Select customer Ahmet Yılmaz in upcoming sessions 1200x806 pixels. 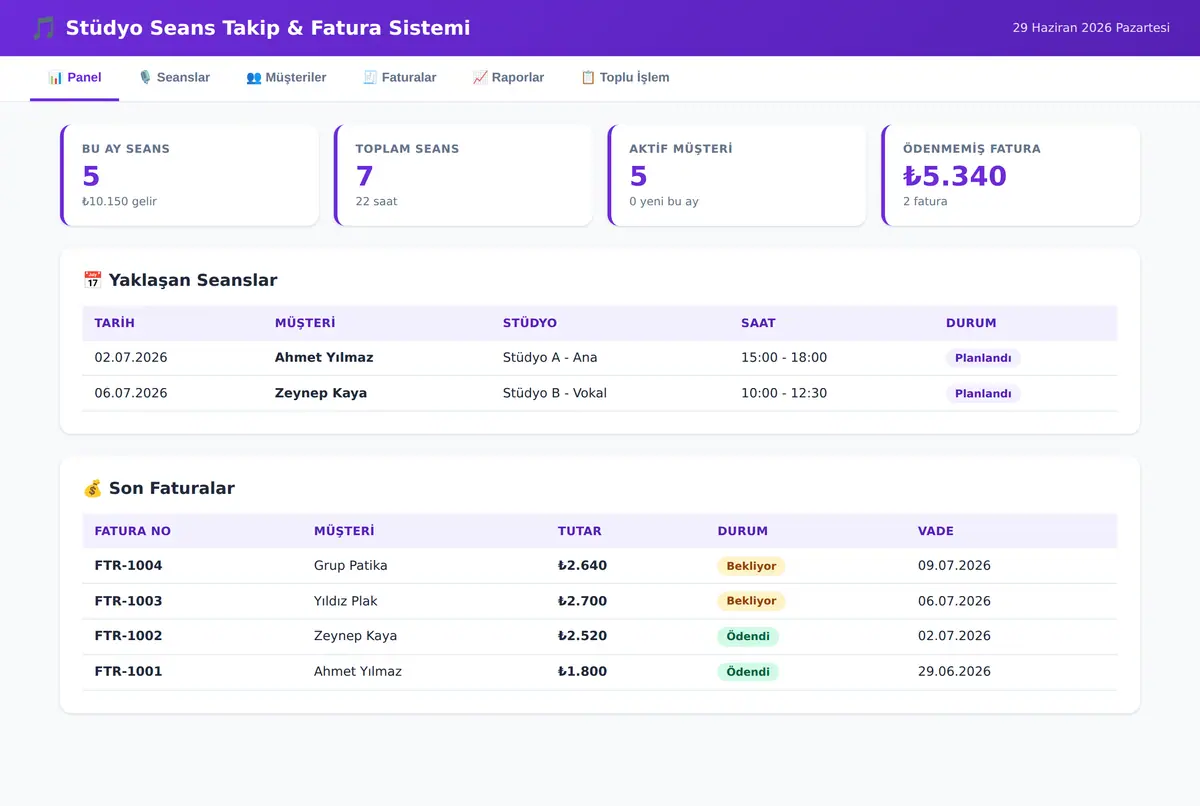[324, 358]
